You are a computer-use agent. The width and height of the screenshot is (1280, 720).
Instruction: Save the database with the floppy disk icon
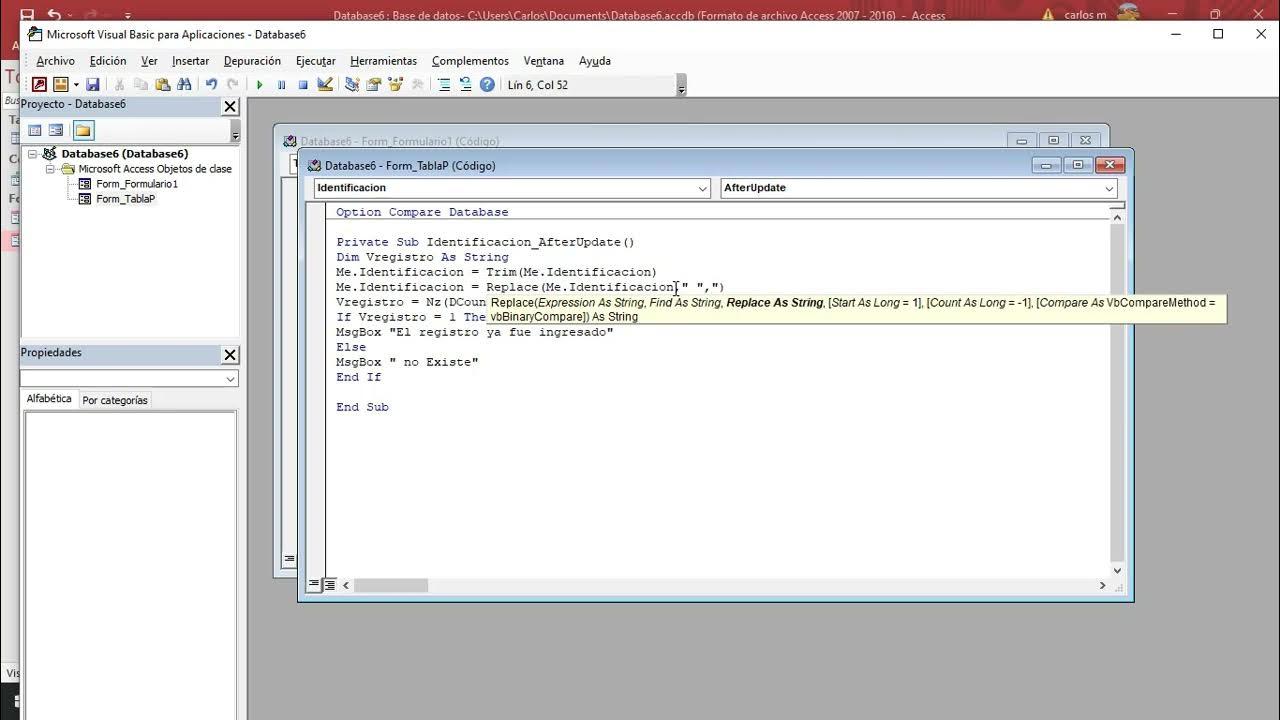(93, 85)
